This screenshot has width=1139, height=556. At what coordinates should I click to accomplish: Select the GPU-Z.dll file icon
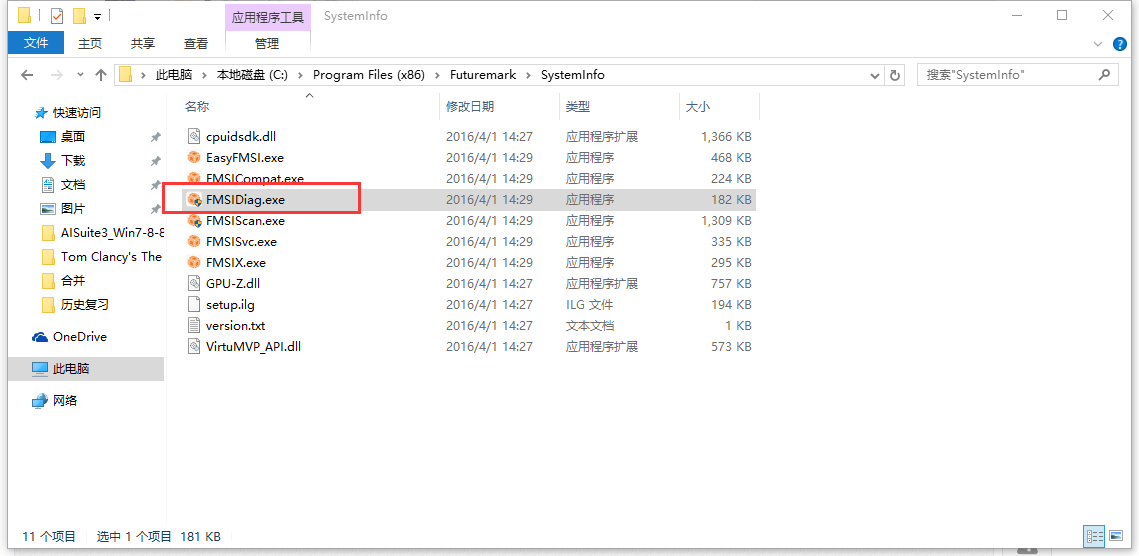(193, 283)
